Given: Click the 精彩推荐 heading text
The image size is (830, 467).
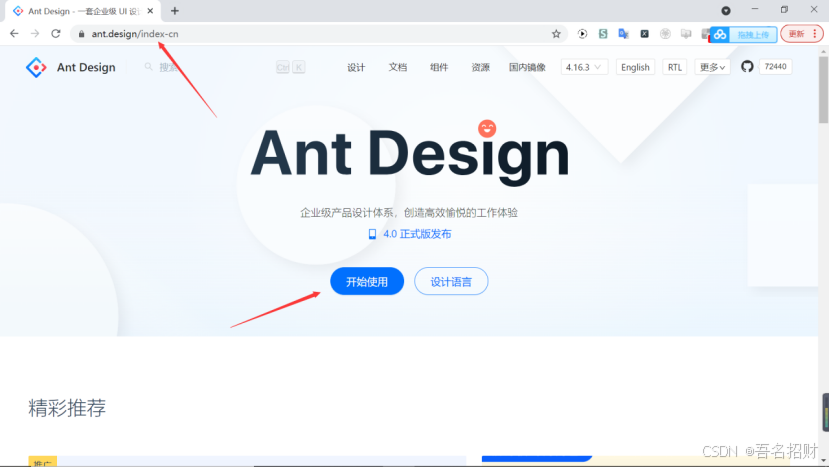Looking at the screenshot, I should click(67, 408).
